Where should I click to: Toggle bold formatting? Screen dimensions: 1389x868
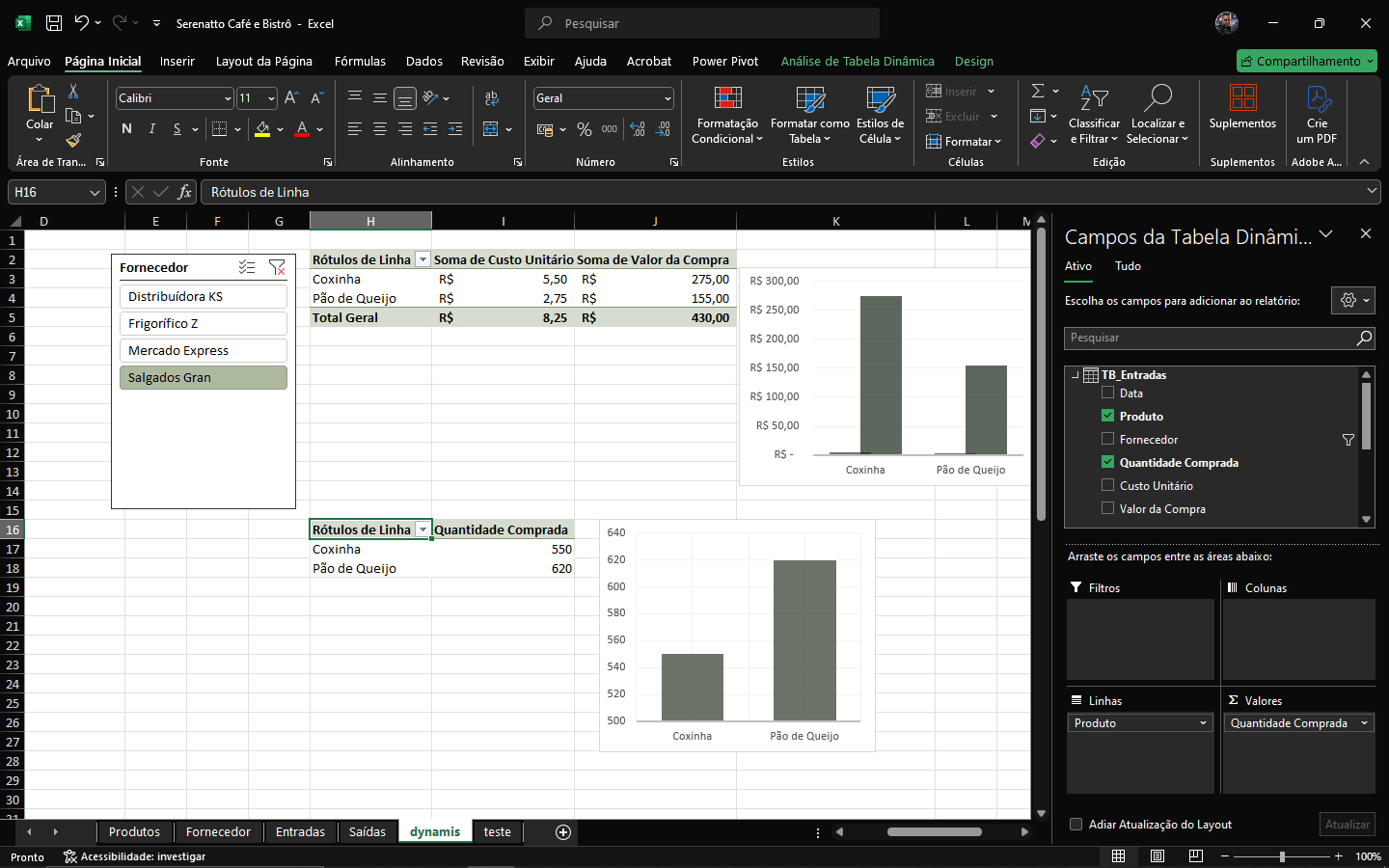[x=126, y=128]
